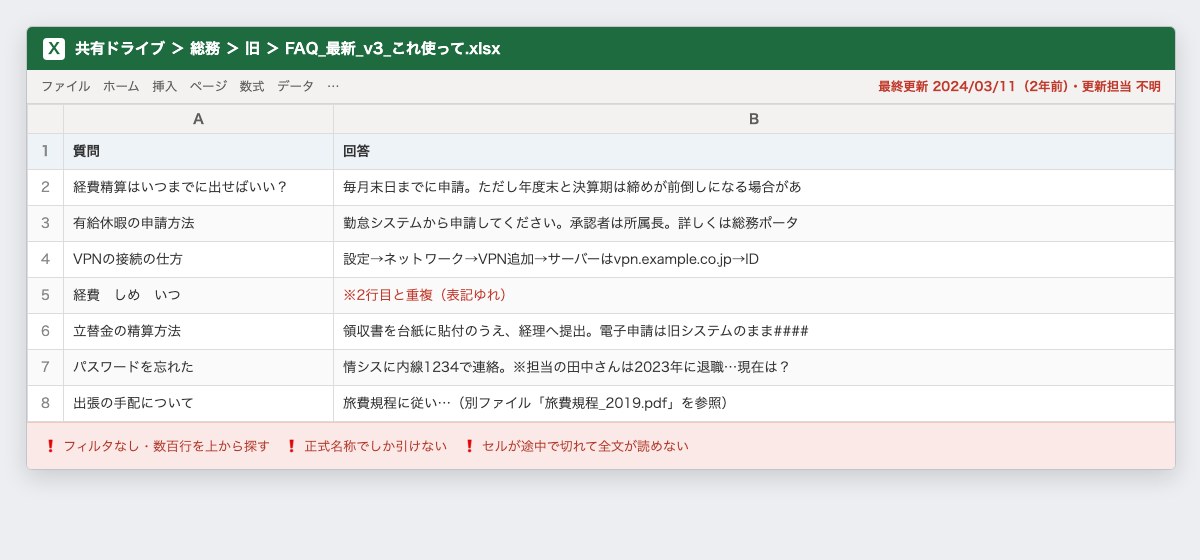Open the ファイル menu
Screen dimensions: 1200x560
[65, 87]
